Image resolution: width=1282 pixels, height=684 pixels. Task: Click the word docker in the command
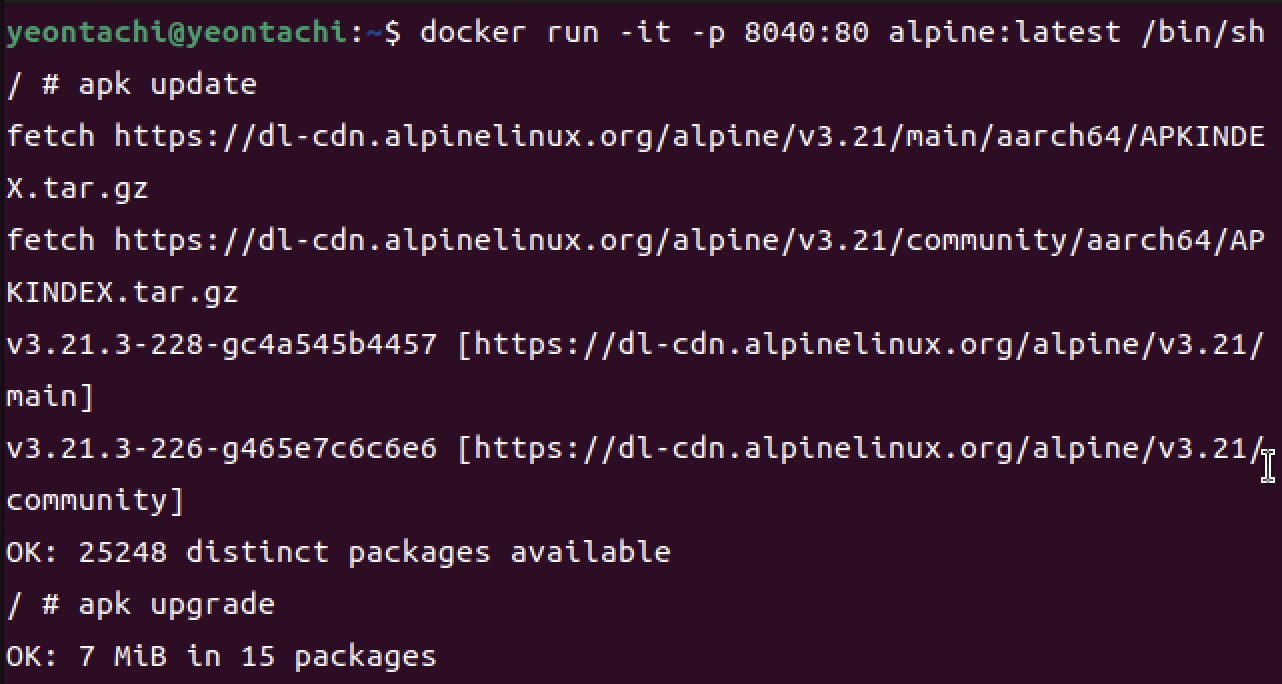tap(473, 32)
